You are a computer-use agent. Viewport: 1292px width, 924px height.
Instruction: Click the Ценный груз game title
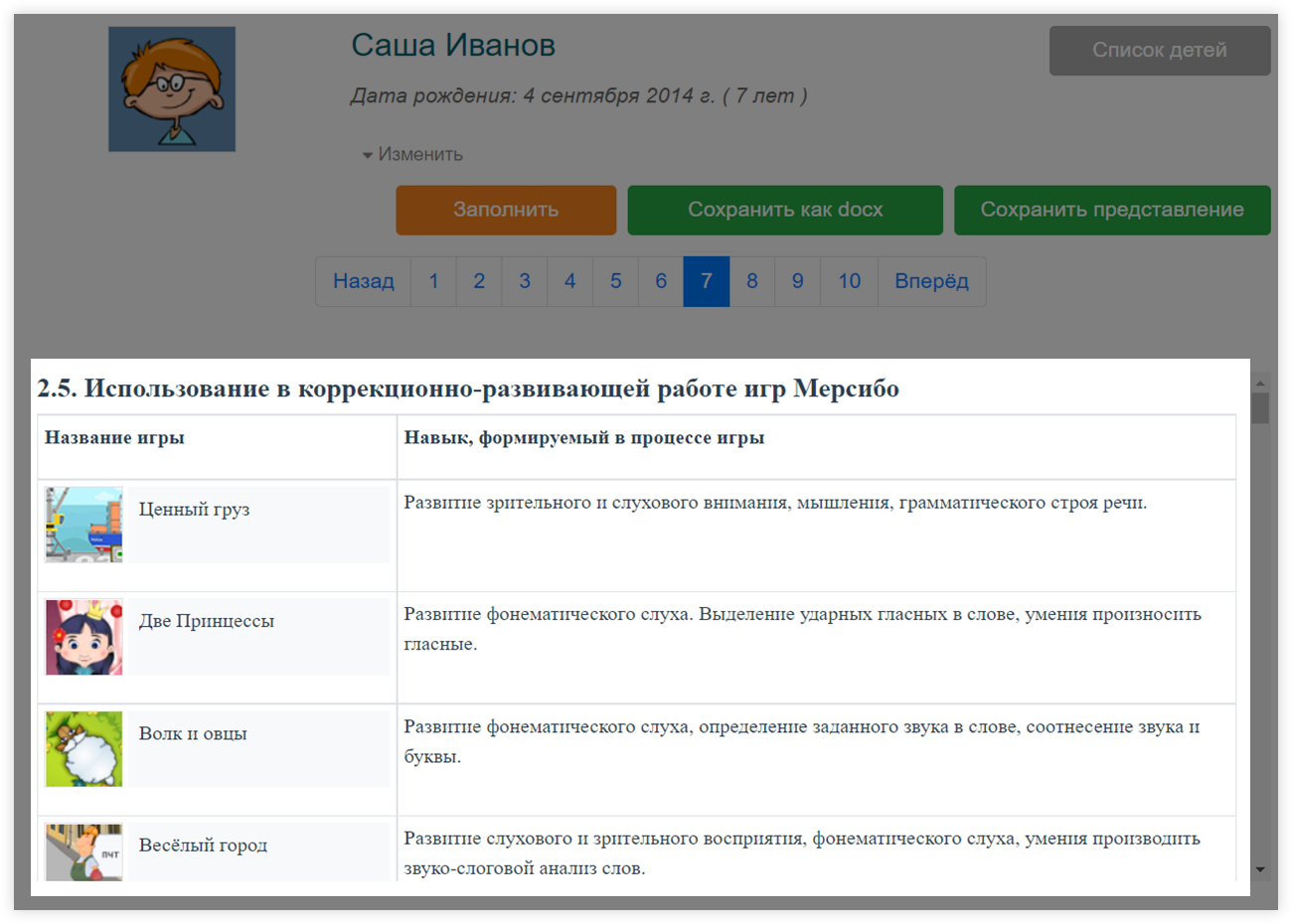[194, 510]
